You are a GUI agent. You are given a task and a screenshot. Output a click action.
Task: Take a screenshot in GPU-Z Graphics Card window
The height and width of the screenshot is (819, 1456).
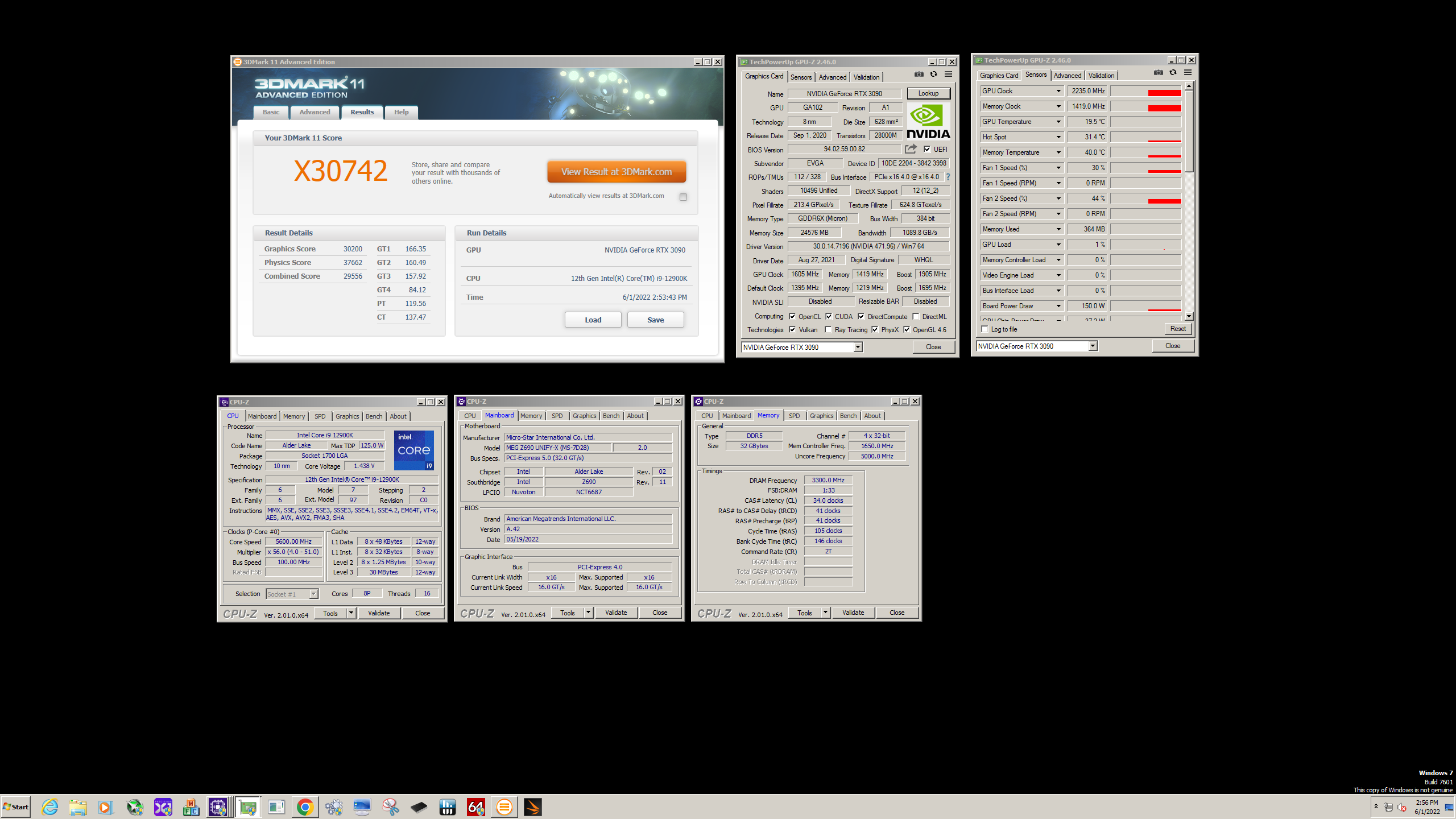tap(919, 75)
